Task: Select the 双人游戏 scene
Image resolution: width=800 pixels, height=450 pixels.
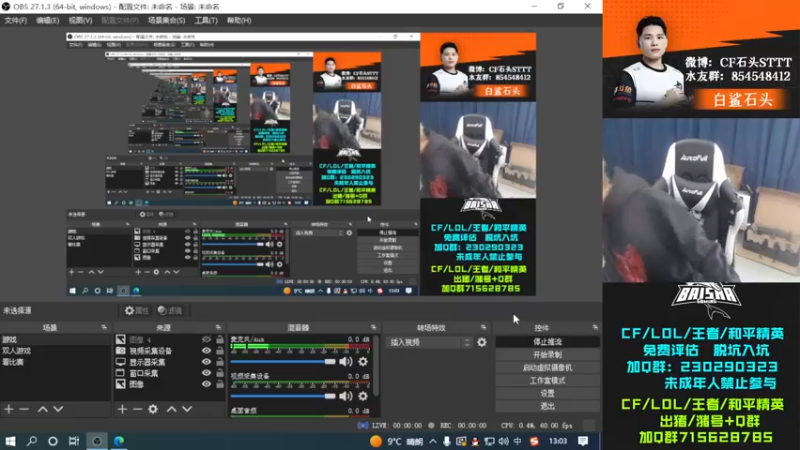Action: (x=55, y=351)
